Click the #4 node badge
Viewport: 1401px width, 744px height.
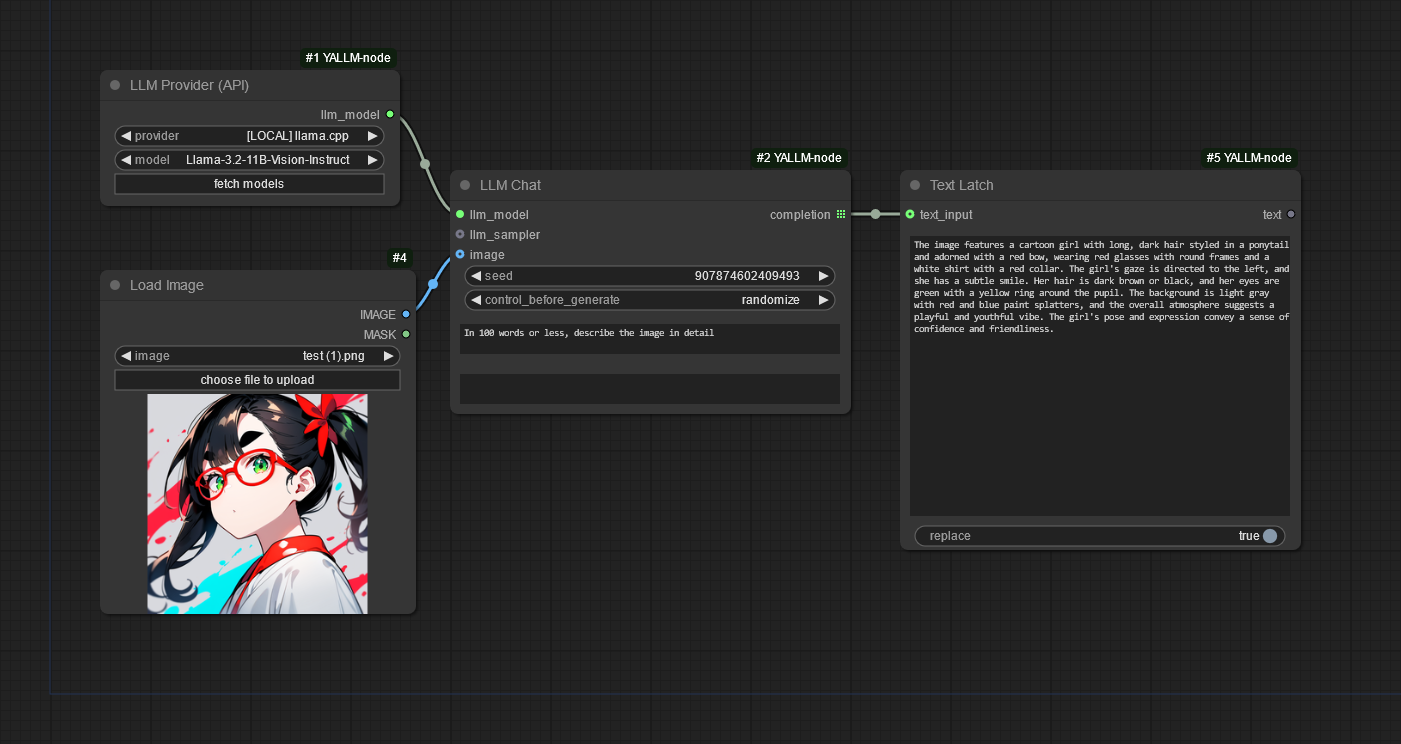400,258
